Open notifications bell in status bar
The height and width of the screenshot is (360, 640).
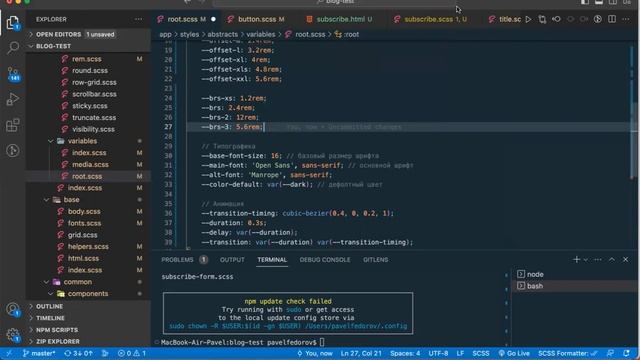click(x=626, y=353)
